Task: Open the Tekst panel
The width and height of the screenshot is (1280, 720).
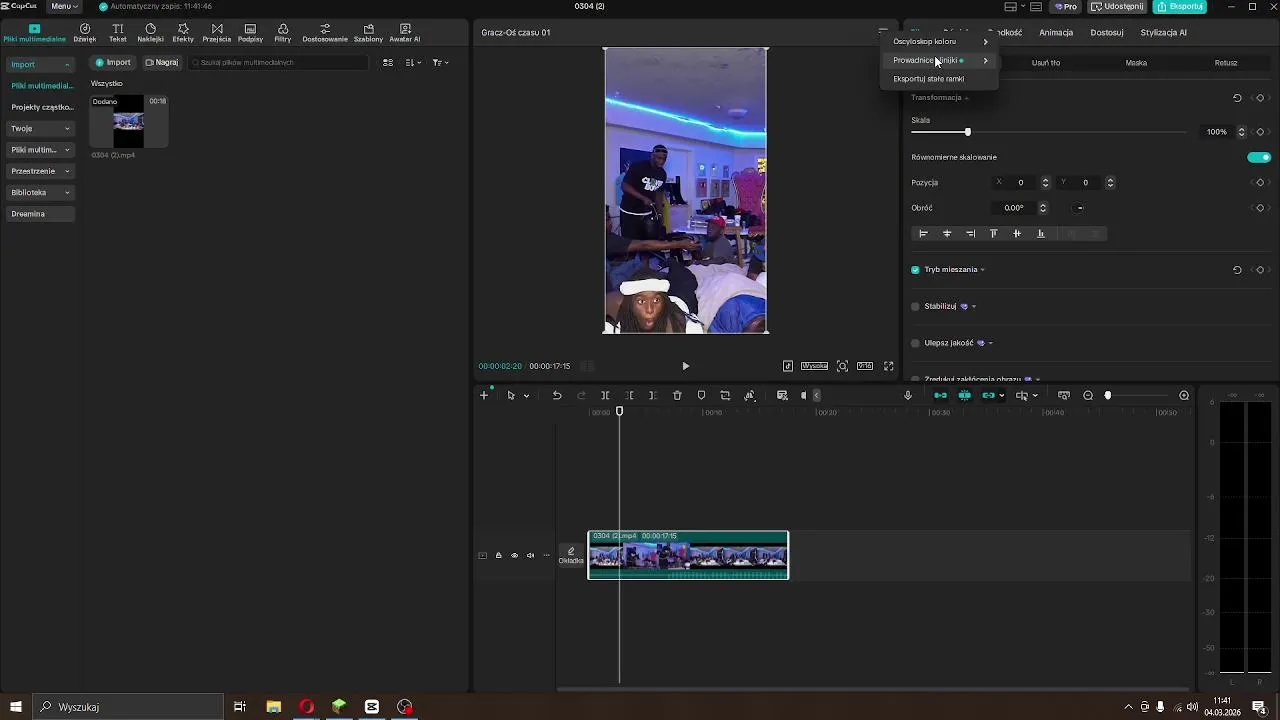Action: 118,33
